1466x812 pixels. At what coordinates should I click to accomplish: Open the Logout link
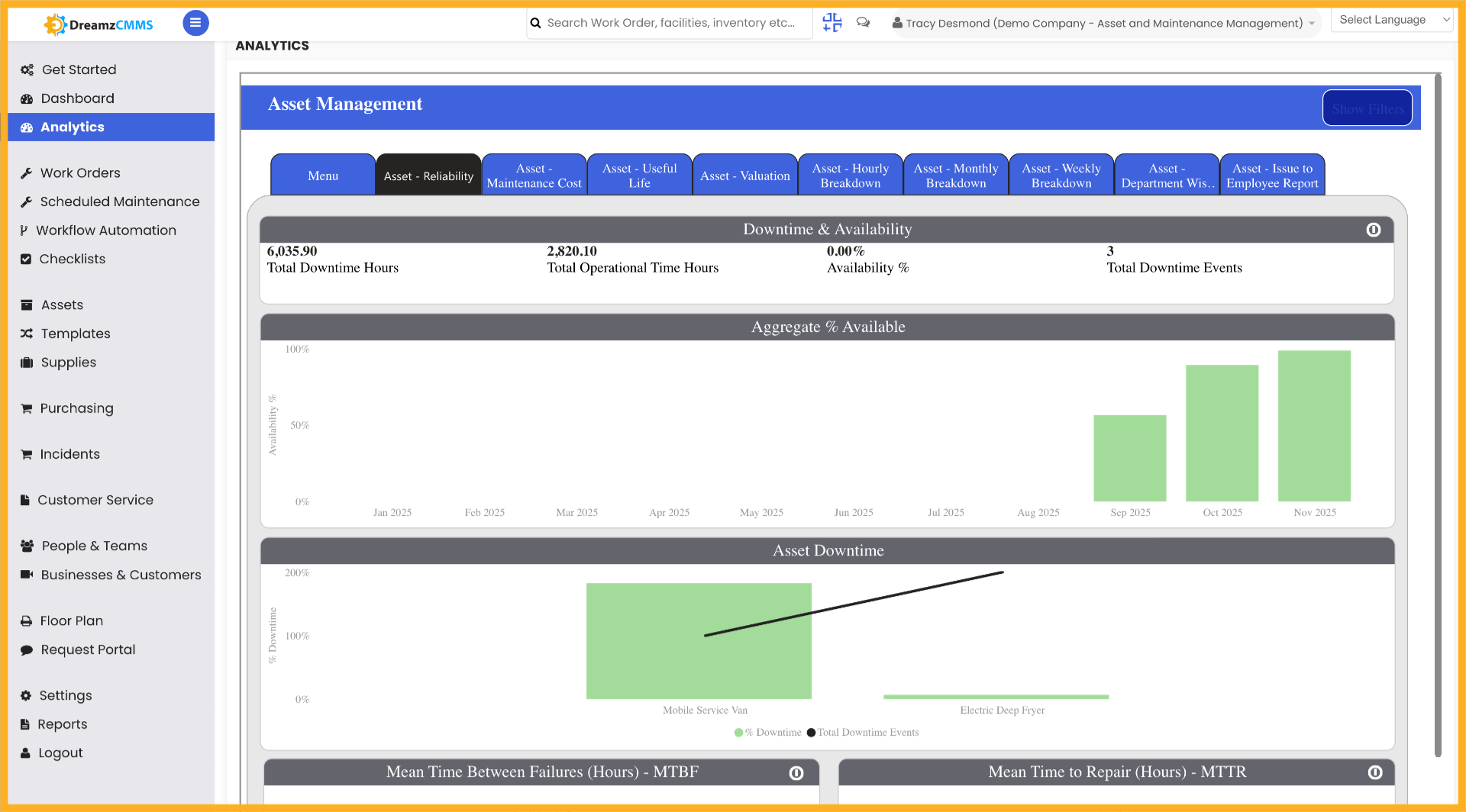pyautogui.click(x=60, y=752)
